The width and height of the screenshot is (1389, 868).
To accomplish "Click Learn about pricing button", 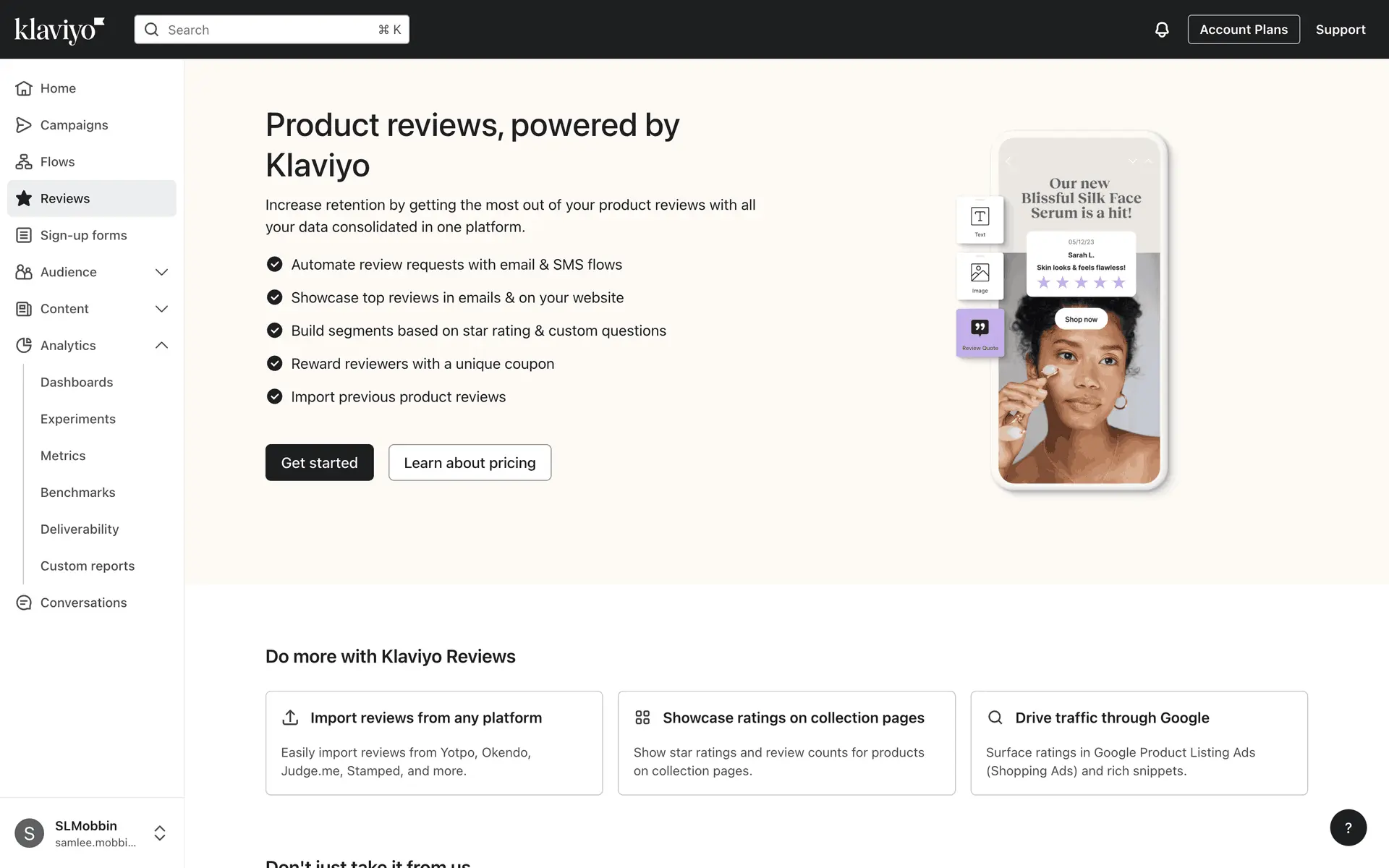I will click(x=470, y=462).
